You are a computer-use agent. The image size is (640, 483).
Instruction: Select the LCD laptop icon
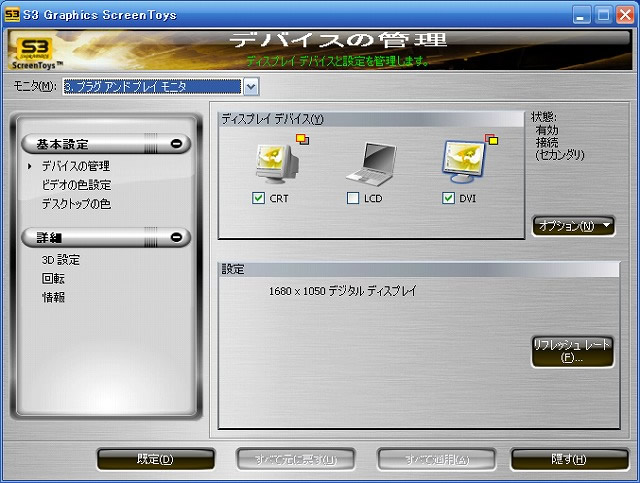click(x=371, y=164)
